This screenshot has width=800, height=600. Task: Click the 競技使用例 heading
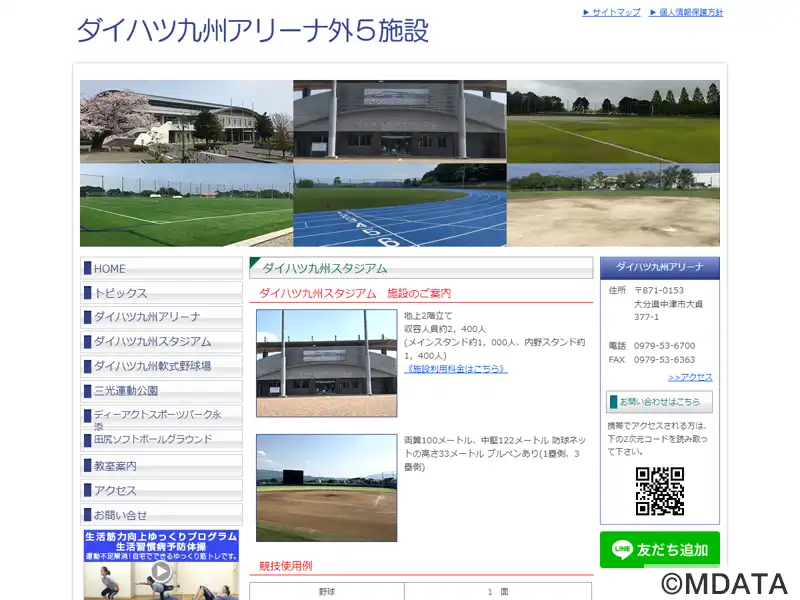click(286, 565)
